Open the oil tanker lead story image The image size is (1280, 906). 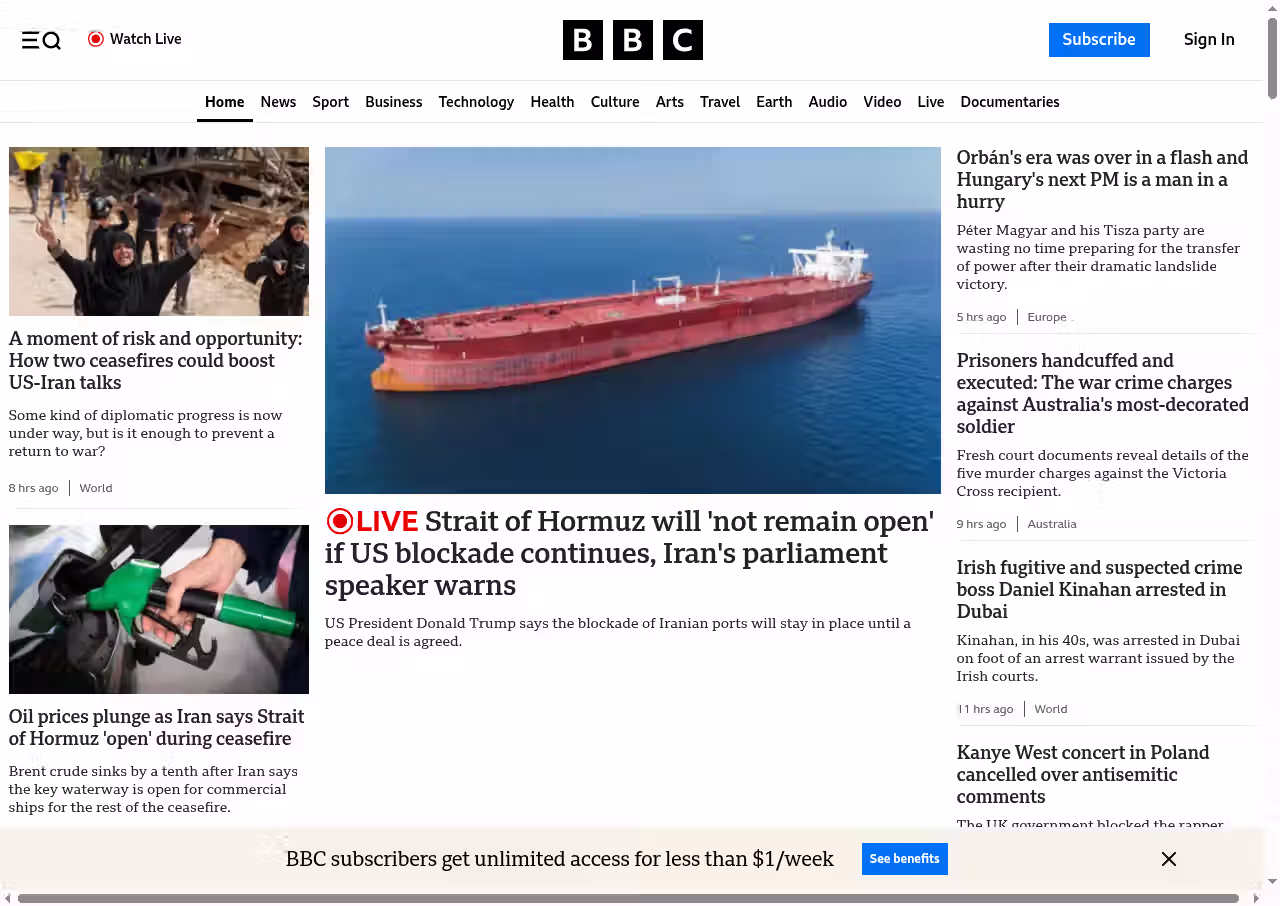coord(632,320)
